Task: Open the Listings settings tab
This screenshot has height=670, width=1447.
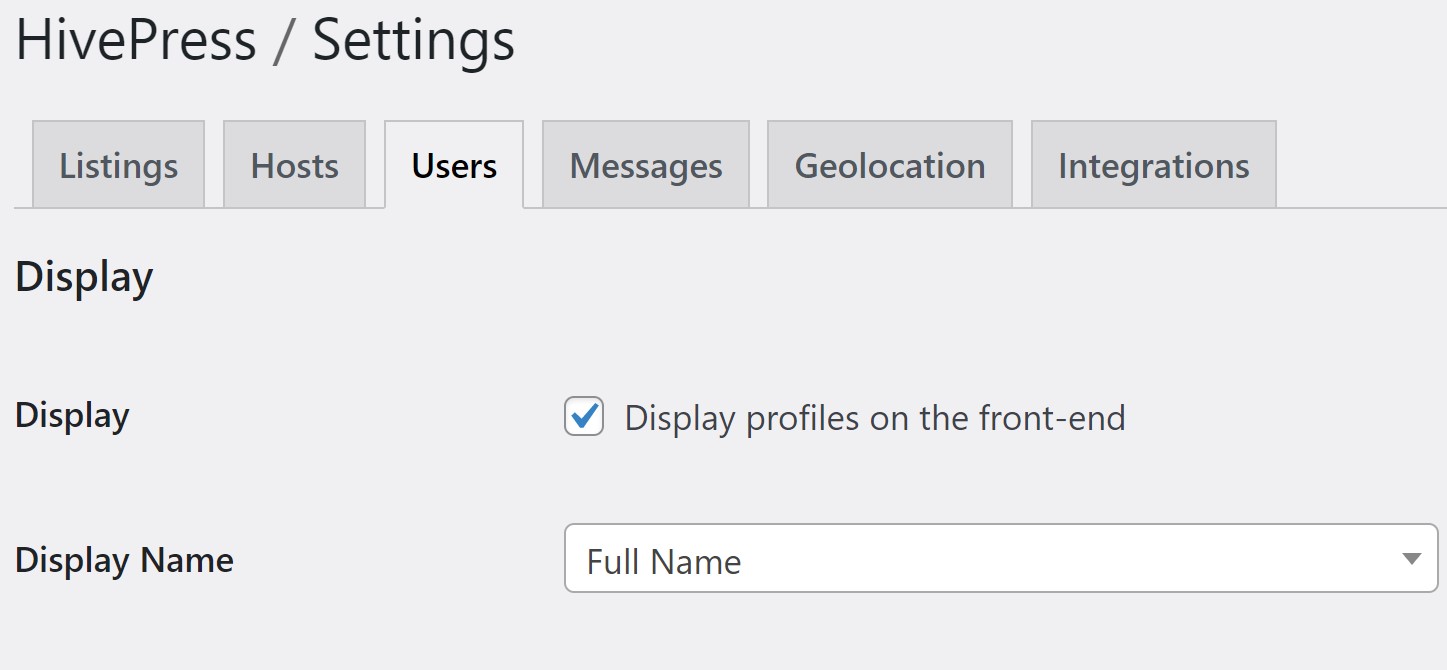Action: pyautogui.click(x=118, y=165)
